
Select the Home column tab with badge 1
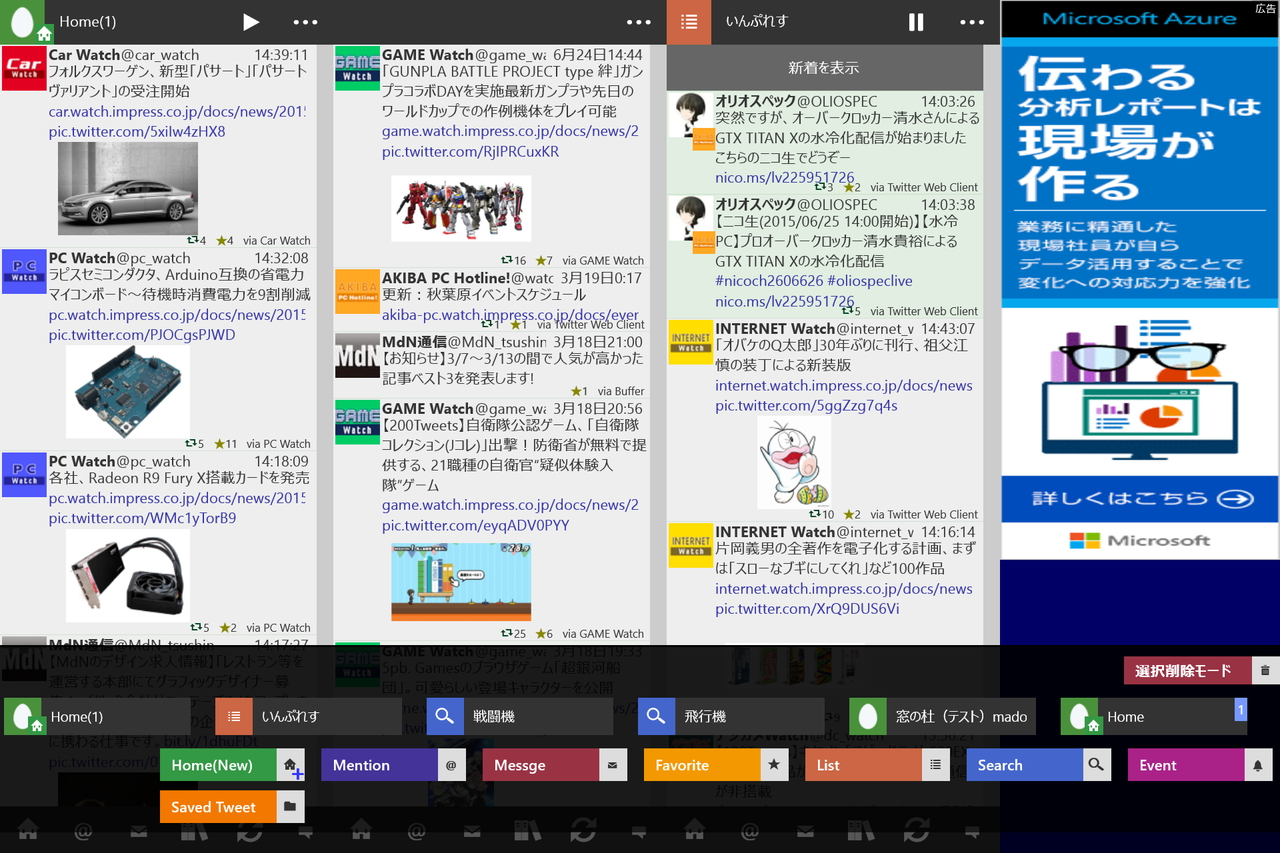1154,716
